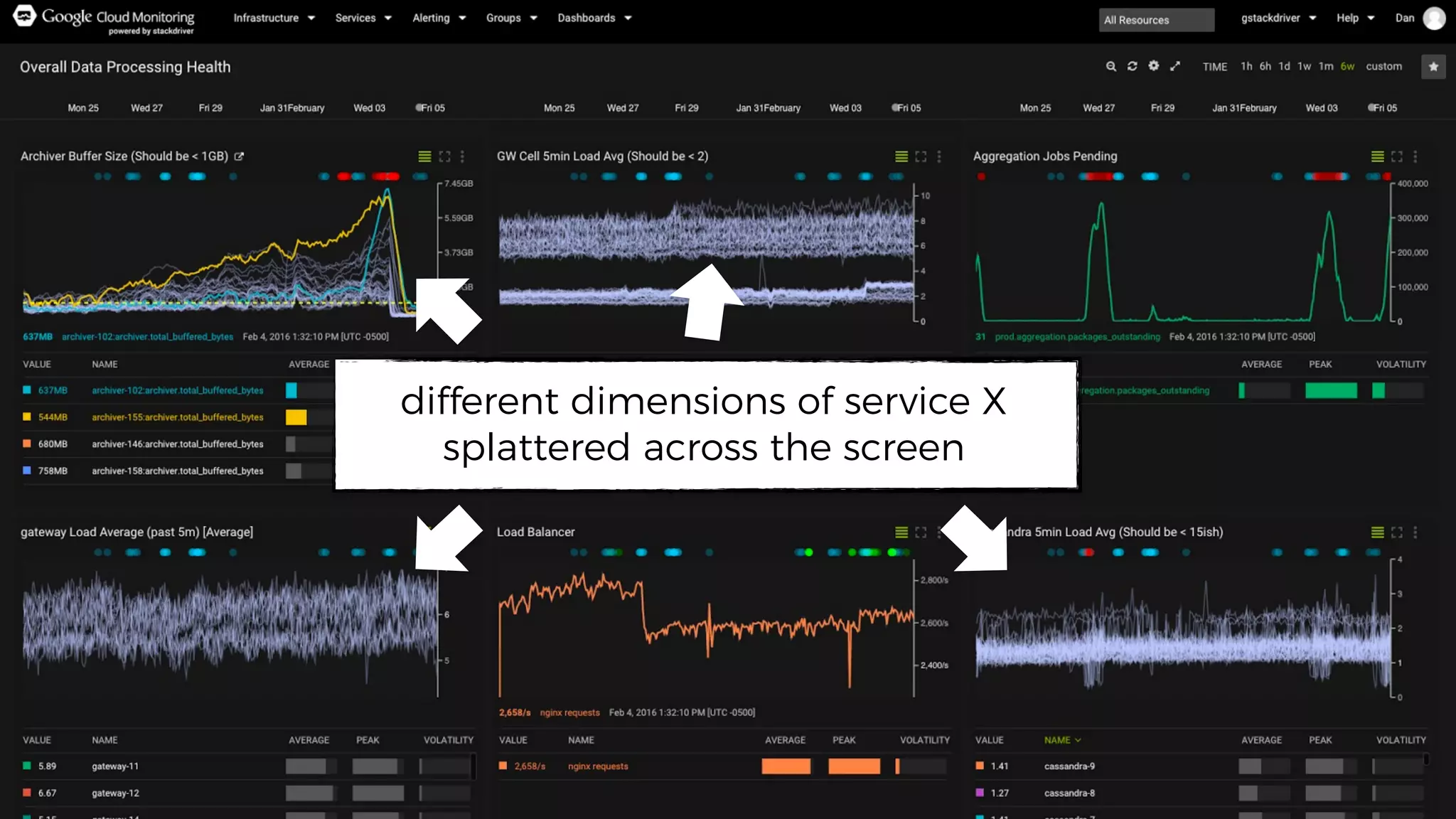Viewport: 1456px width, 819px height.
Task: Set time range to 6h
Action: (1265, 66)
